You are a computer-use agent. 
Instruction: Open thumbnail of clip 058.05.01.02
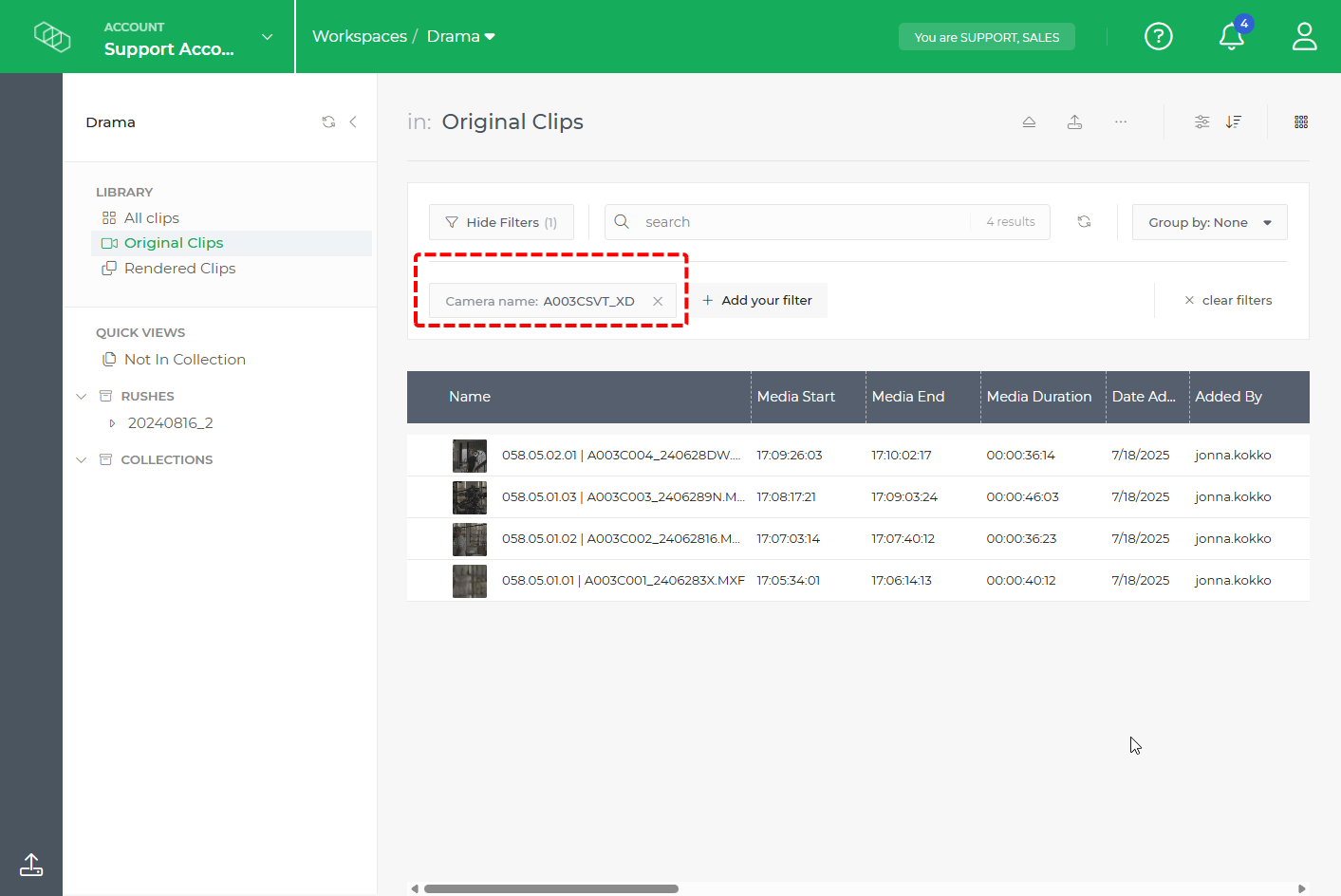pyautogui.click(x=470, y=539)
